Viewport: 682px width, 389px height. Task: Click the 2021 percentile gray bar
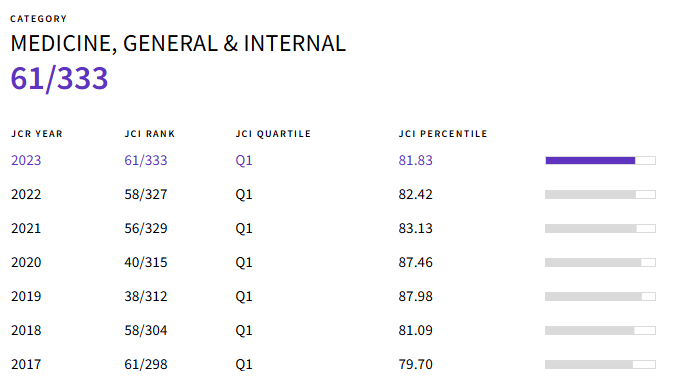coord(600,228)
